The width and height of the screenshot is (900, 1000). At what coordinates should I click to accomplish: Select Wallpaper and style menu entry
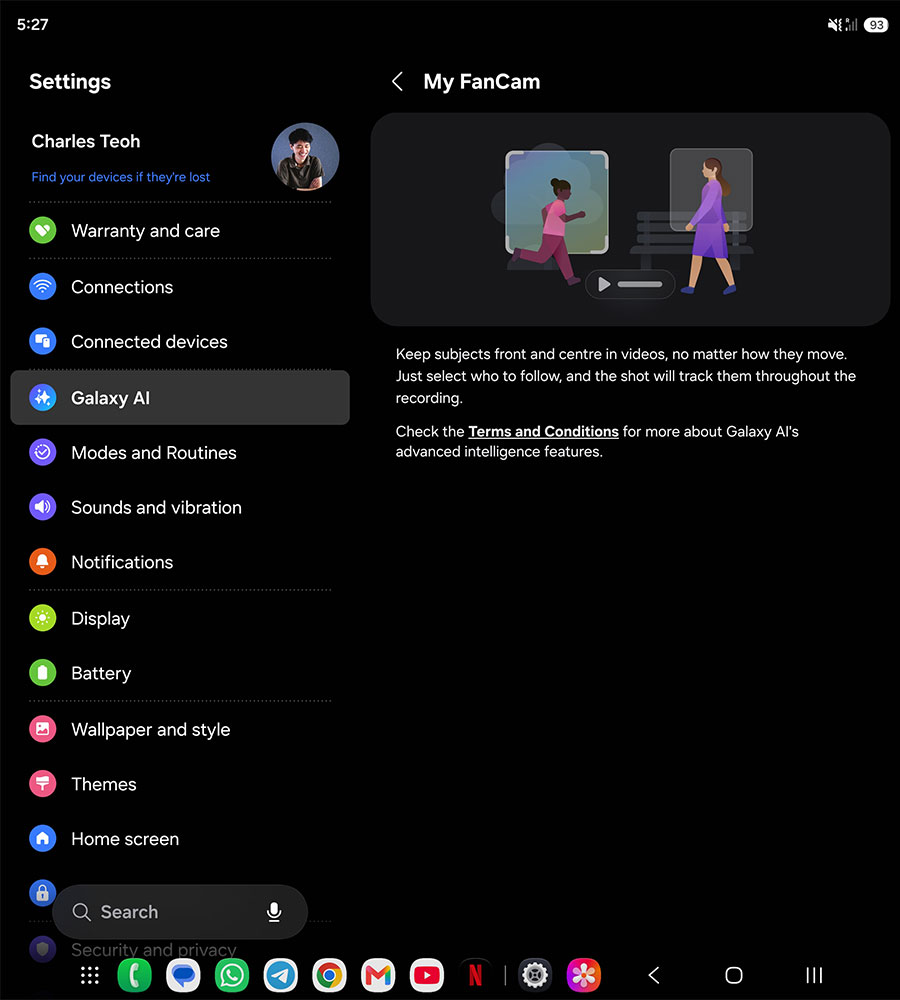tap(180, 729)
